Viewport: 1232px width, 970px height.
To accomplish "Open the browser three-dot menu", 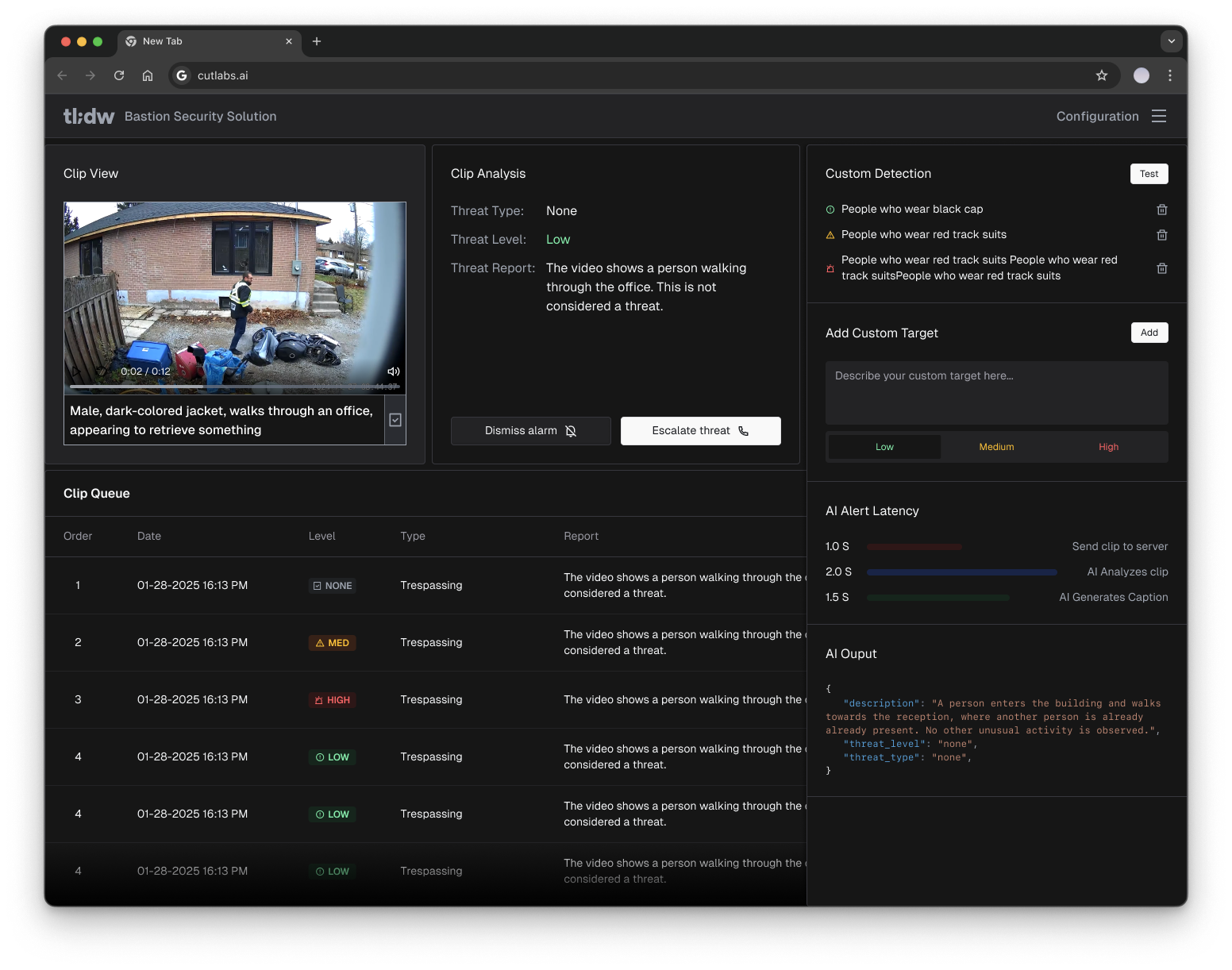I will (x=1169, y=75).
